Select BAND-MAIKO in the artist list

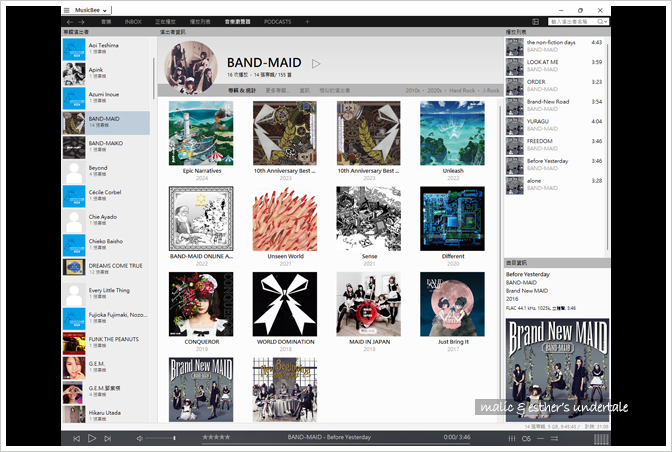pos(106,147)
